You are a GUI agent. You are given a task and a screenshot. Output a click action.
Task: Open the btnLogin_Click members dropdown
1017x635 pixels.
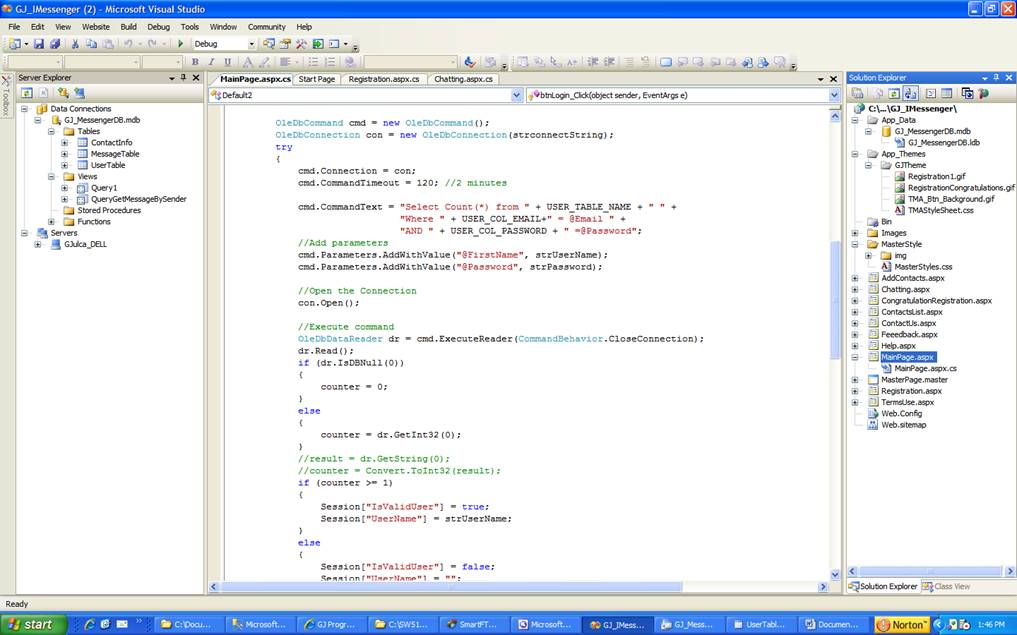(x=833, y=95)
